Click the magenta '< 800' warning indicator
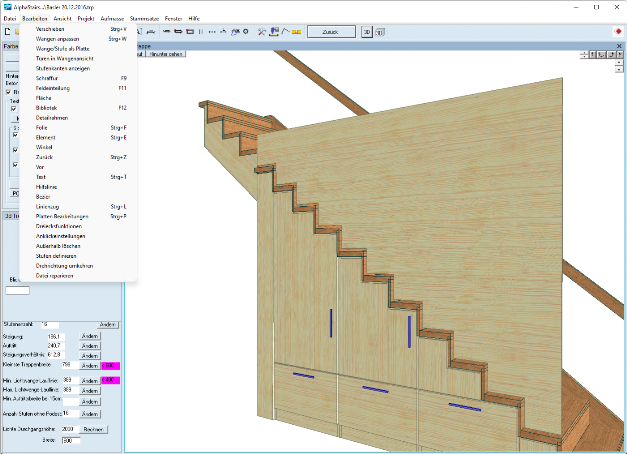The width and height of the screenshot is (627, 454). 111,366
